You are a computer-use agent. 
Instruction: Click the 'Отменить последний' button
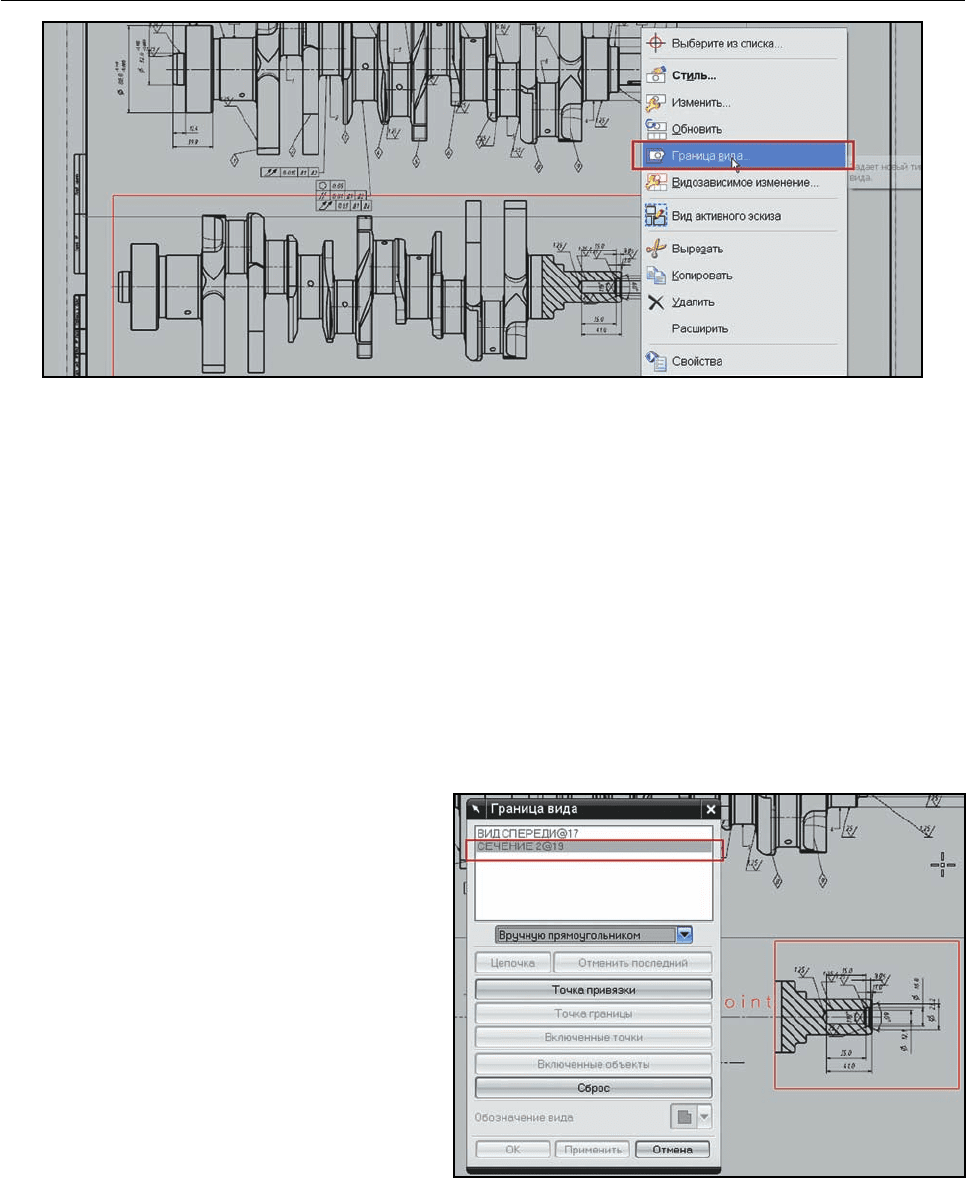(x=632, y=962)
